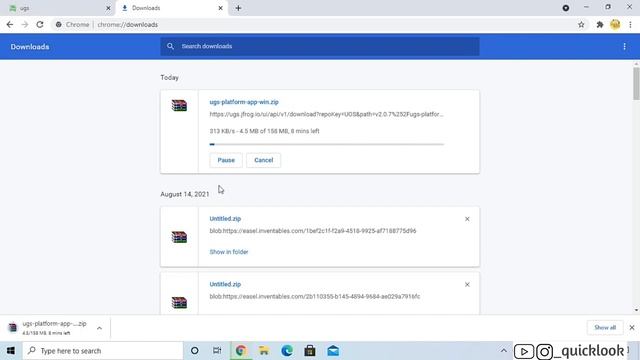Open the Downloads page more actions menu
The image size is (640, 360).
pos(624,47)
